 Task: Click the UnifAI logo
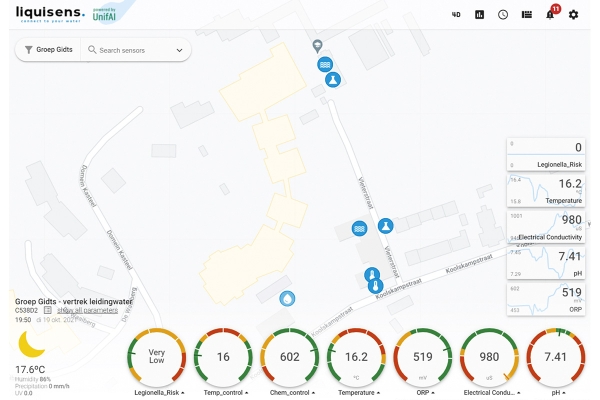[x=104, y=15]
